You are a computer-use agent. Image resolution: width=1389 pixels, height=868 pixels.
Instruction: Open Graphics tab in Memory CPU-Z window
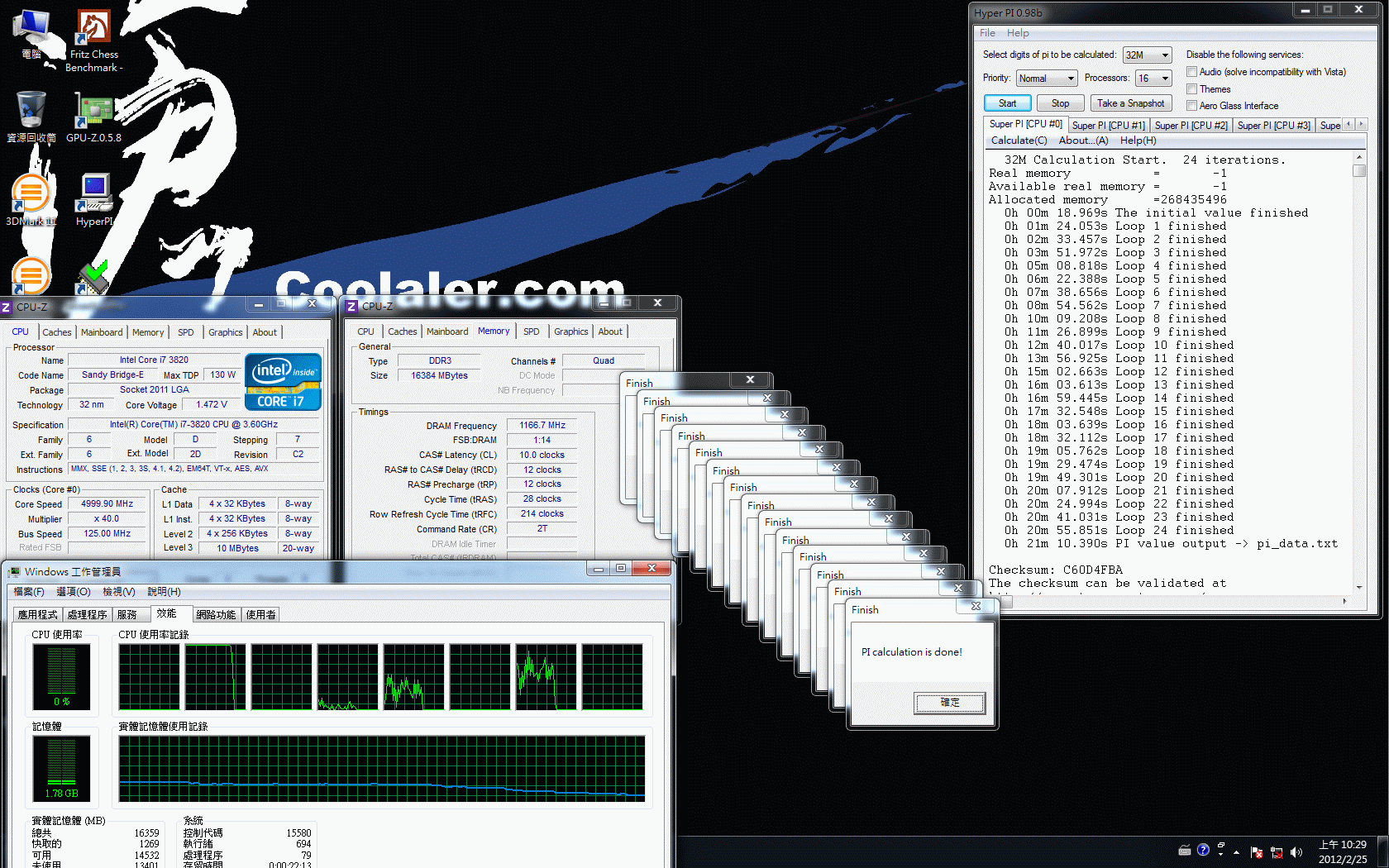coord(570,331)
